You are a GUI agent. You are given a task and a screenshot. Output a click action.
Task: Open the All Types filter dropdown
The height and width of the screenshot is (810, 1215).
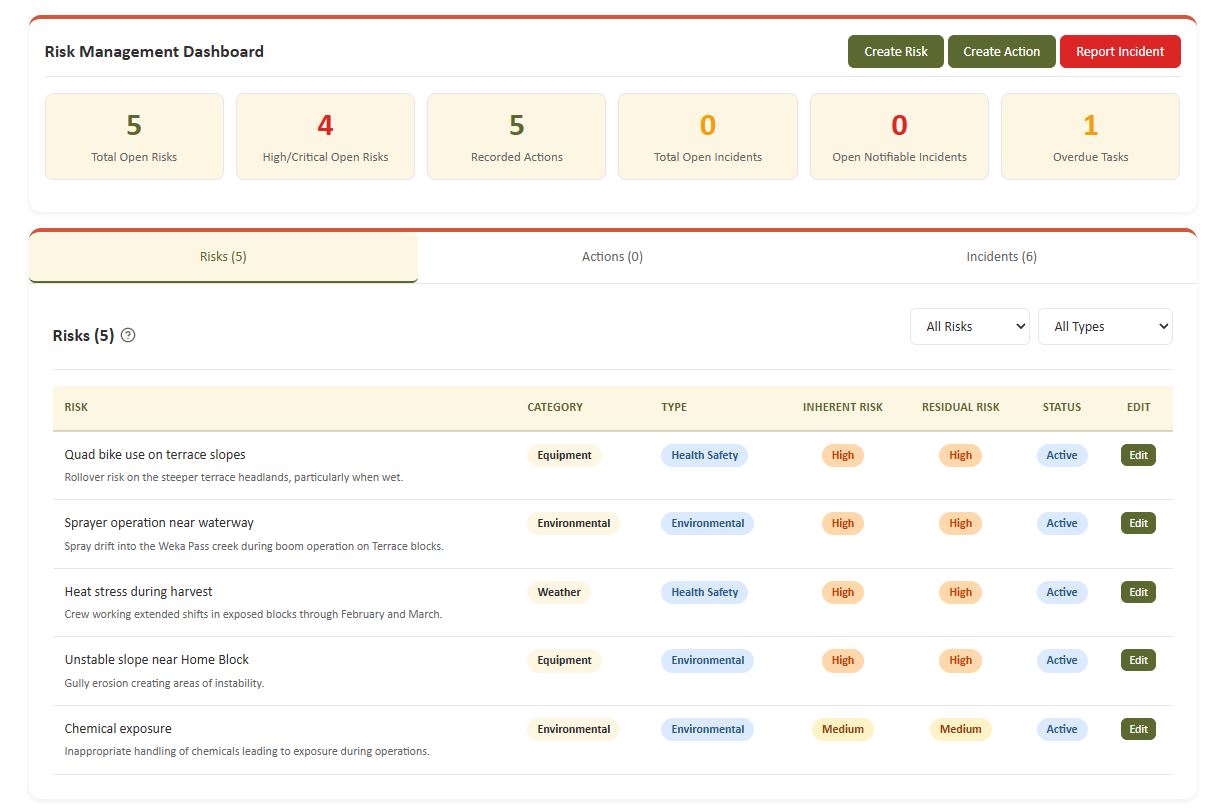[x=1105, y=326]
